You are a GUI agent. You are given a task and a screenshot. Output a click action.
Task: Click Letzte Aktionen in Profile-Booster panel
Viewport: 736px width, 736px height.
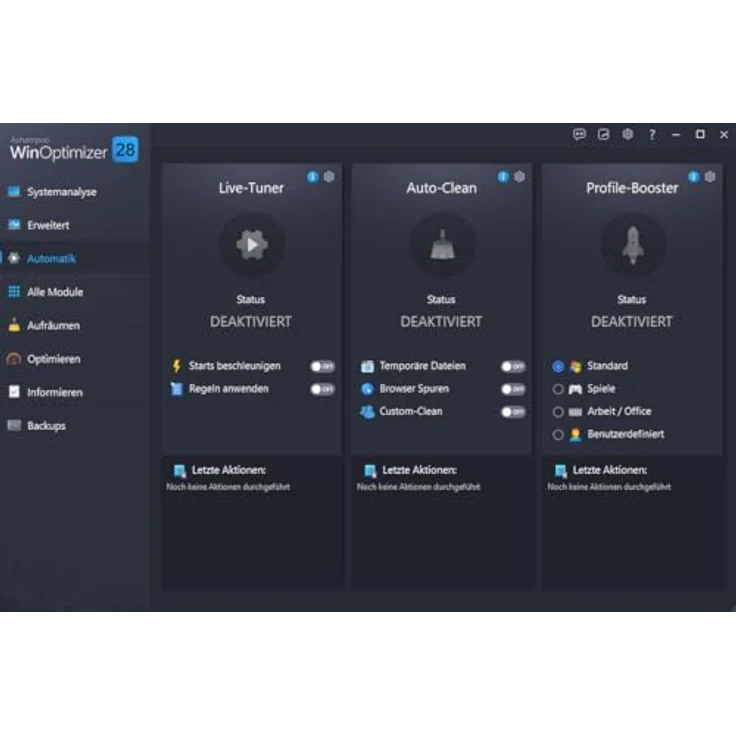pyautogui.click(x=610, y=470)
